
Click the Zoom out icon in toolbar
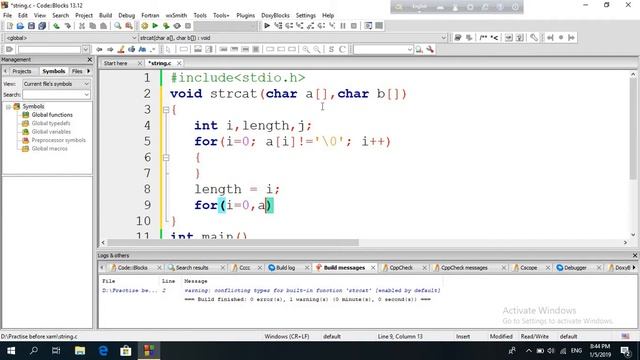(x=317, y=49)
